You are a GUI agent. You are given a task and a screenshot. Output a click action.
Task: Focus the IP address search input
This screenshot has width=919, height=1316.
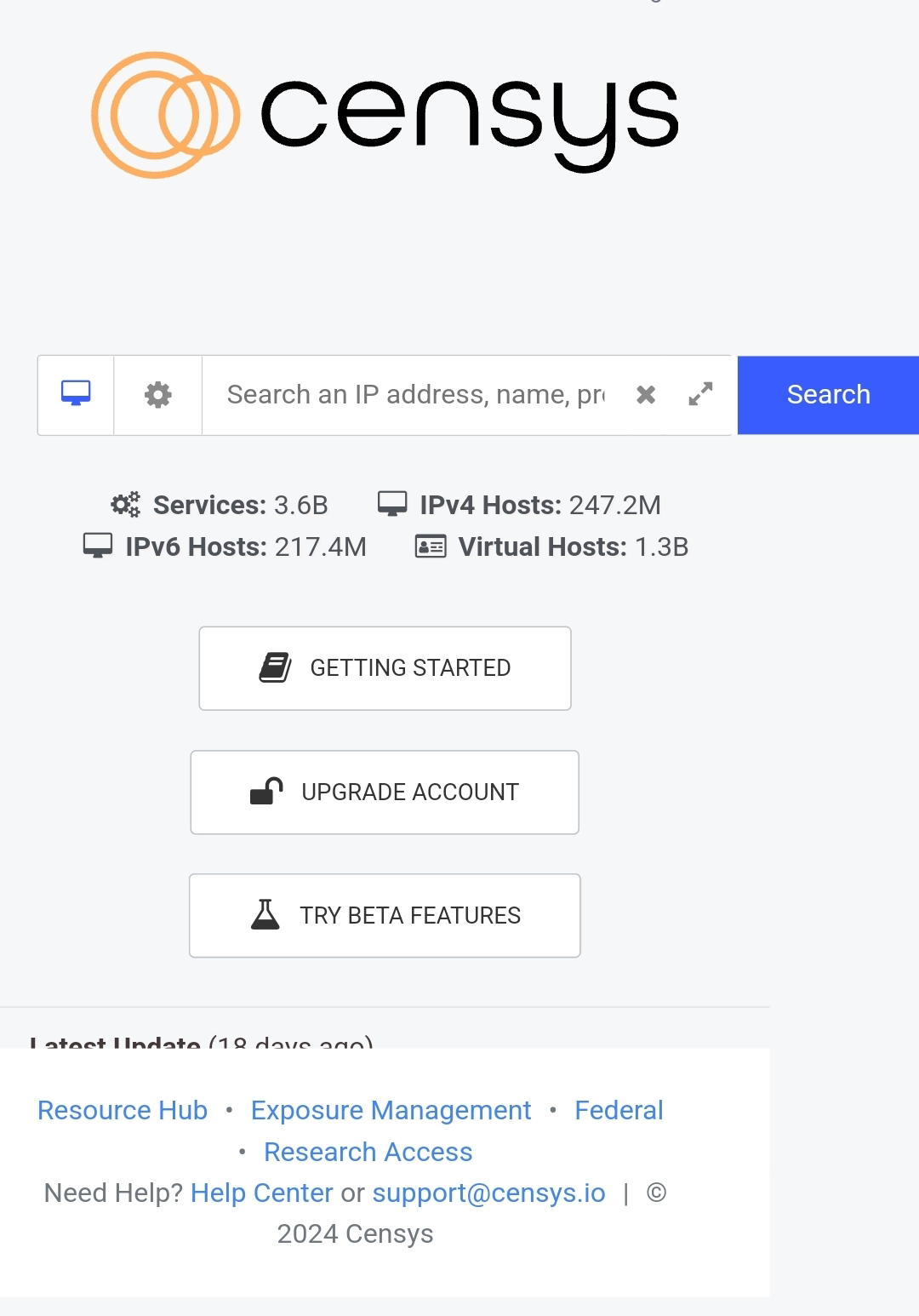click(415, 395)
